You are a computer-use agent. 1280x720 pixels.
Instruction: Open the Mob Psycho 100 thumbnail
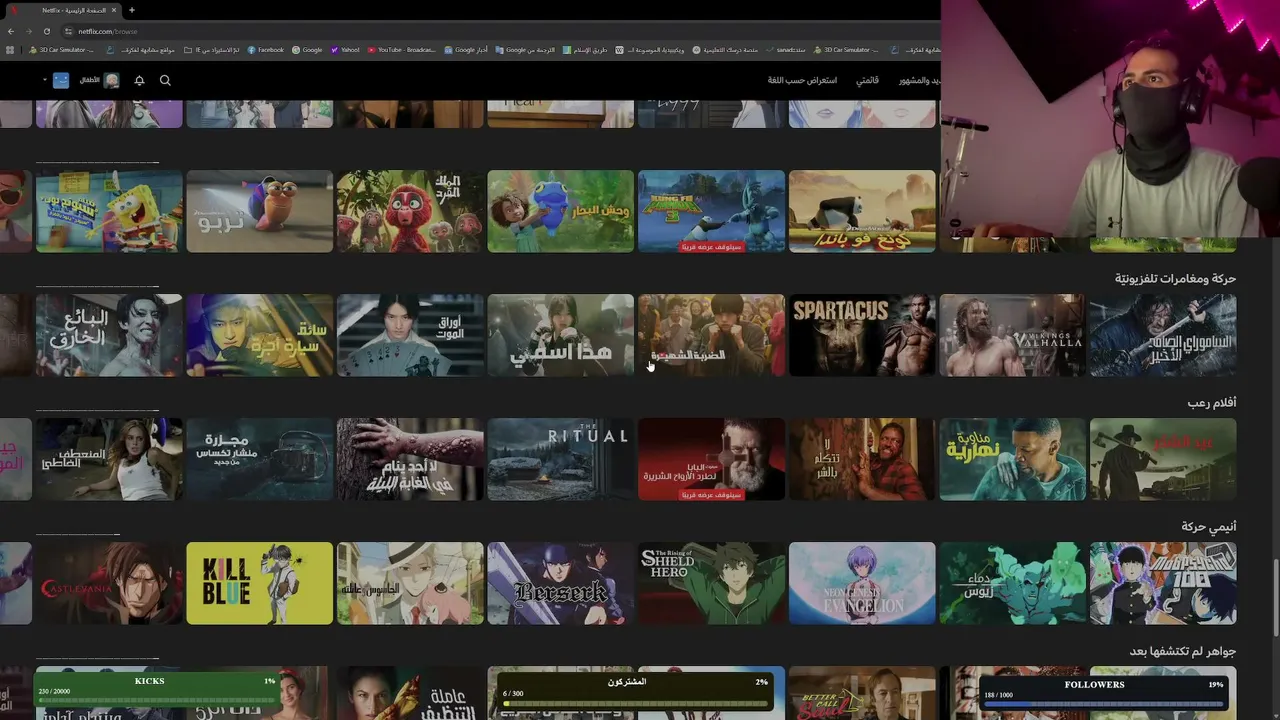click(1163, 583)
